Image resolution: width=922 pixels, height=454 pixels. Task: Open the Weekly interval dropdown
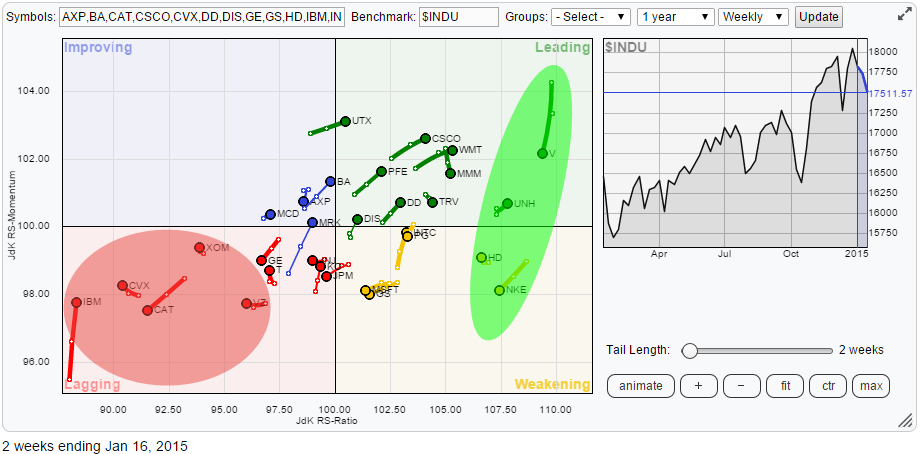[753, 16]
